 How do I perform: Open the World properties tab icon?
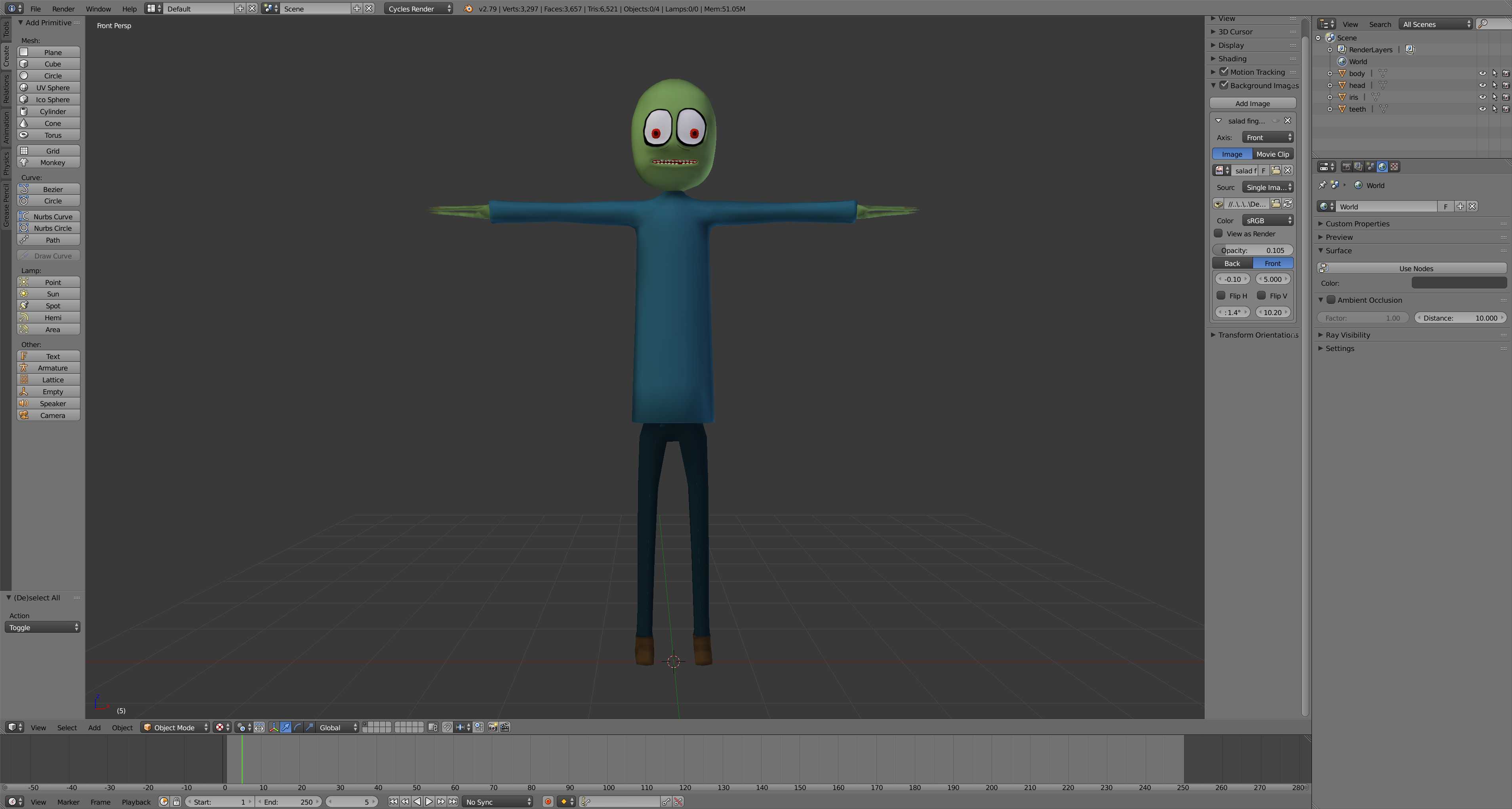(1382, 167)
